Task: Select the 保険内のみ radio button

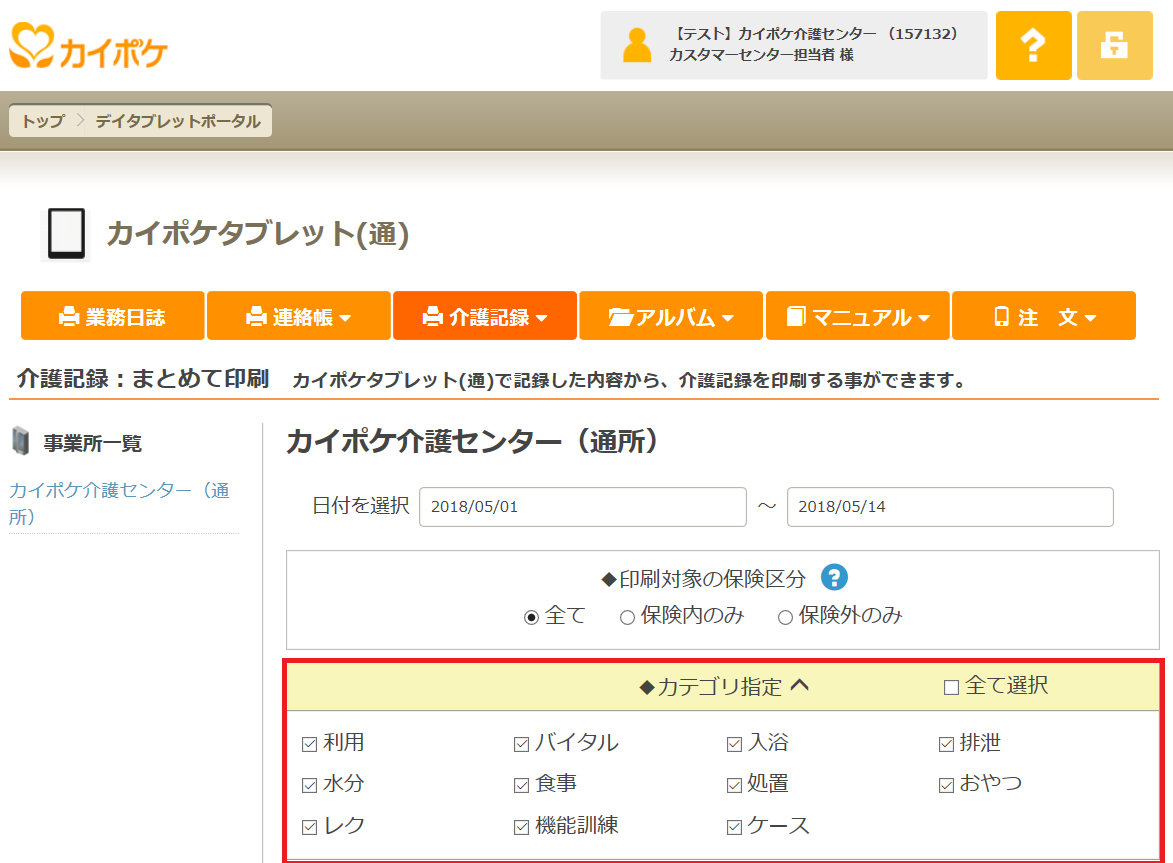Action: pos(627,618)
